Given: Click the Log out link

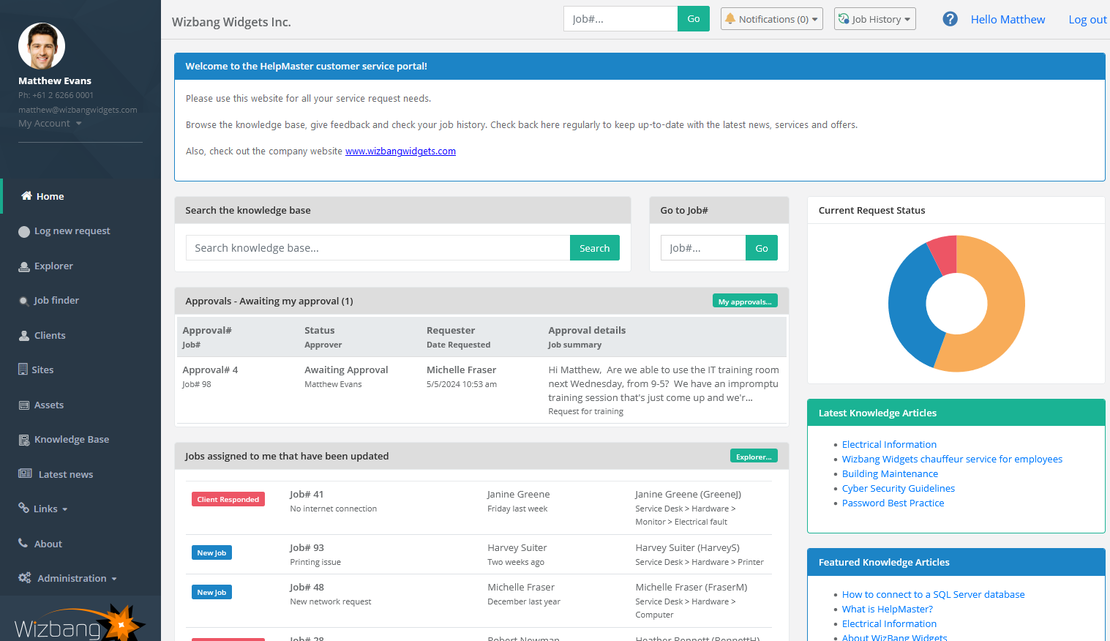Looking at the screenshot, I should [x=1087, y=20].
